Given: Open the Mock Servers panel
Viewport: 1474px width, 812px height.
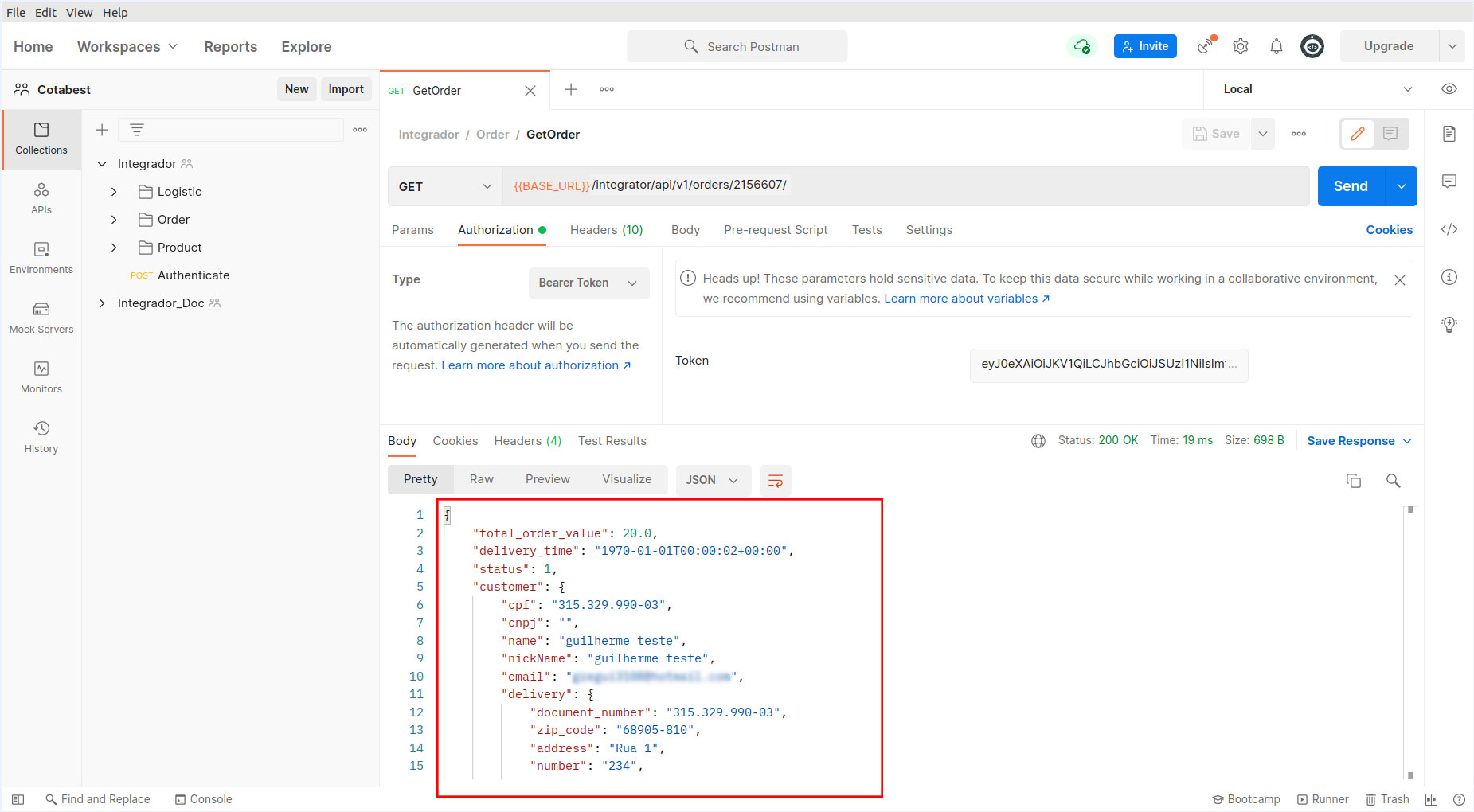Looking at the screenshot, I should [41, 318].
